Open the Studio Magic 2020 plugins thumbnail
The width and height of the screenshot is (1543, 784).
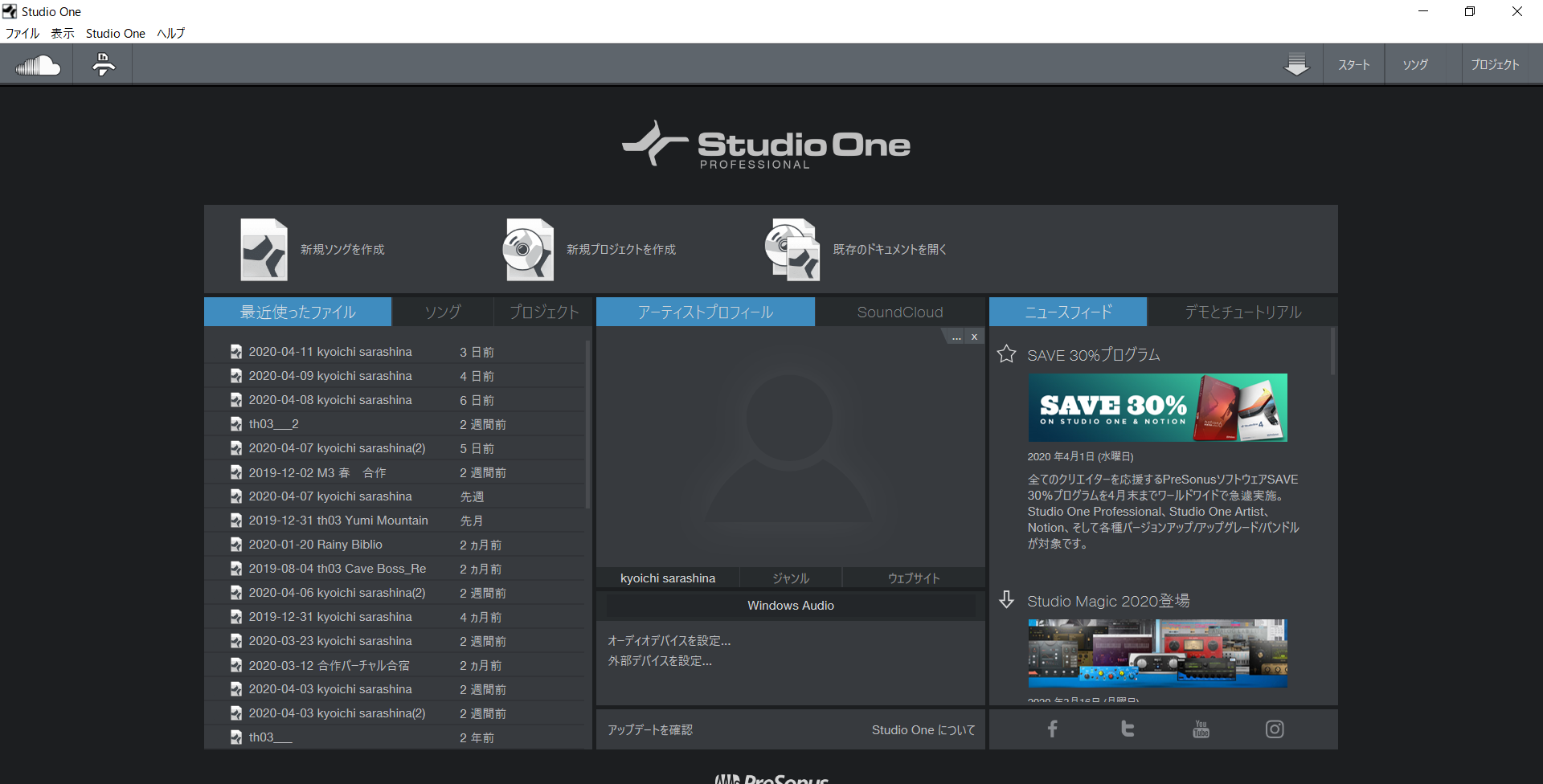coord(1157,653)
